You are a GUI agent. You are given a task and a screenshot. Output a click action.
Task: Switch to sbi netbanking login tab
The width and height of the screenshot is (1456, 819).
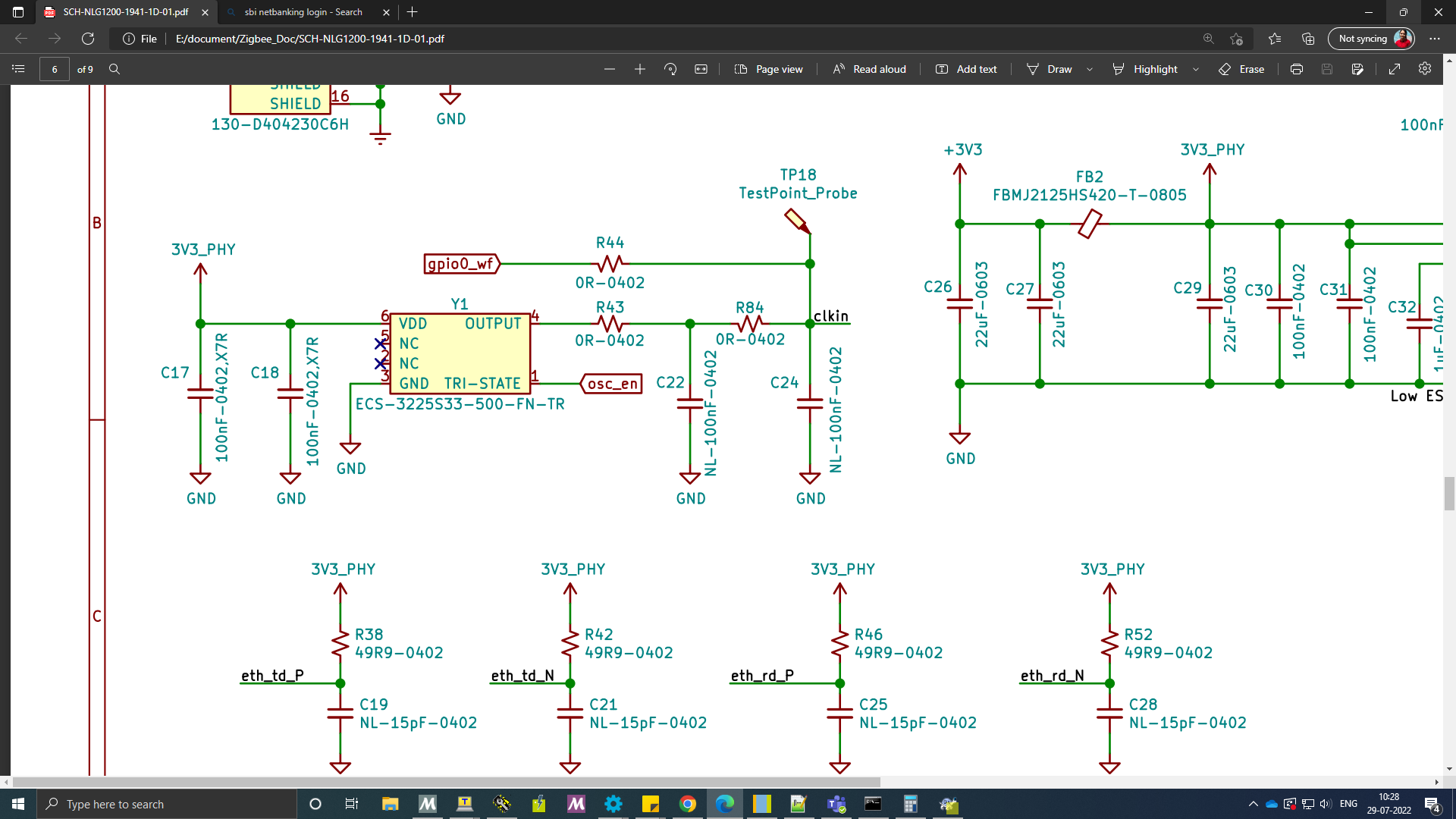(303, 12)
